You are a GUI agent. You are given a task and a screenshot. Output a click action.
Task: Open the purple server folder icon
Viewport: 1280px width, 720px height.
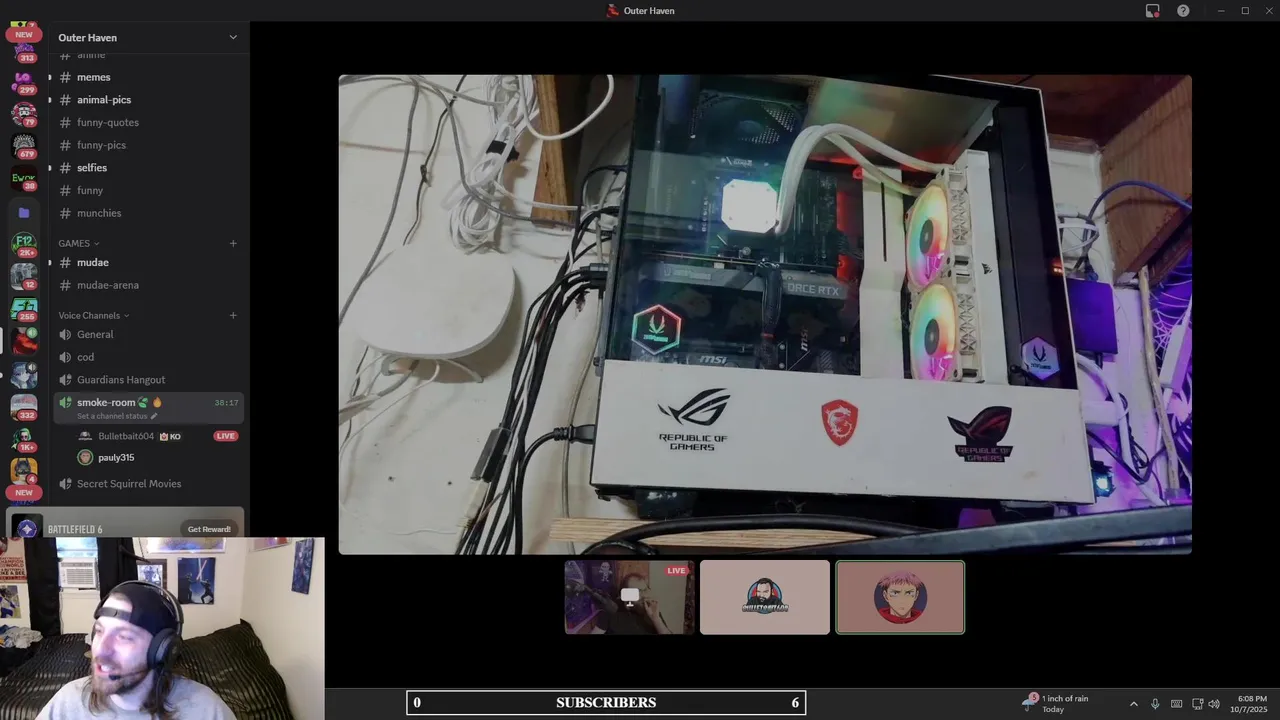pyautogui.click(x=24, y=212)
